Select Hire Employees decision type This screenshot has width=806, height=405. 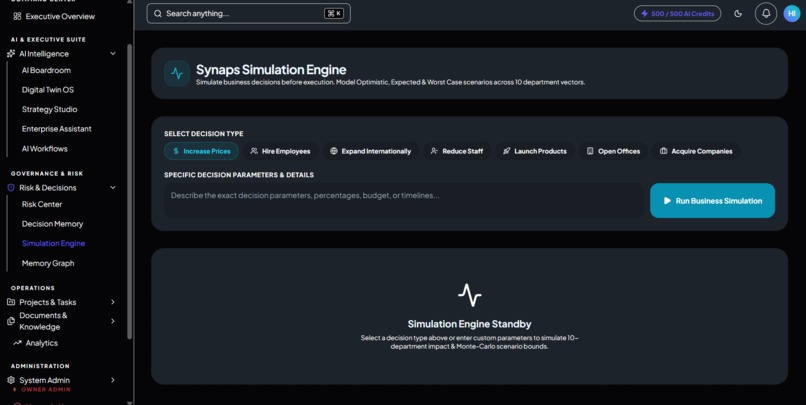tap(280, 151)
